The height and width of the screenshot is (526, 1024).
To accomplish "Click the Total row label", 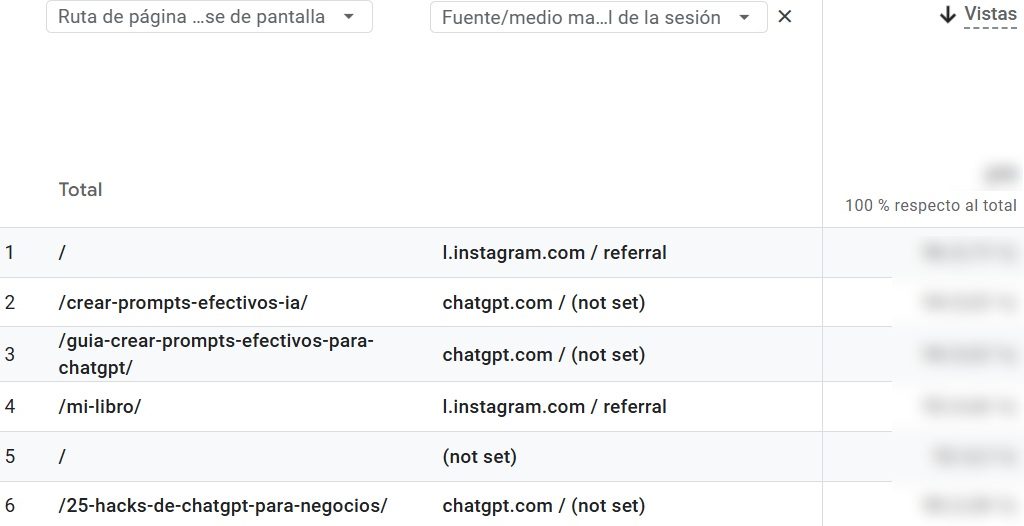I will tap(80, 190).
